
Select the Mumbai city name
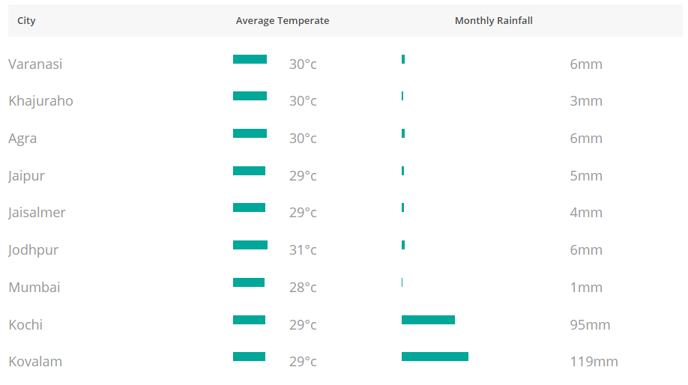tap(34, 287)
